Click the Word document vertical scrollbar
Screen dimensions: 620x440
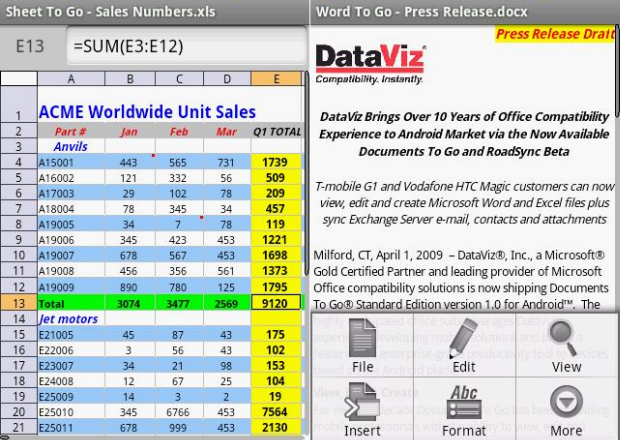tap(617, 71)
